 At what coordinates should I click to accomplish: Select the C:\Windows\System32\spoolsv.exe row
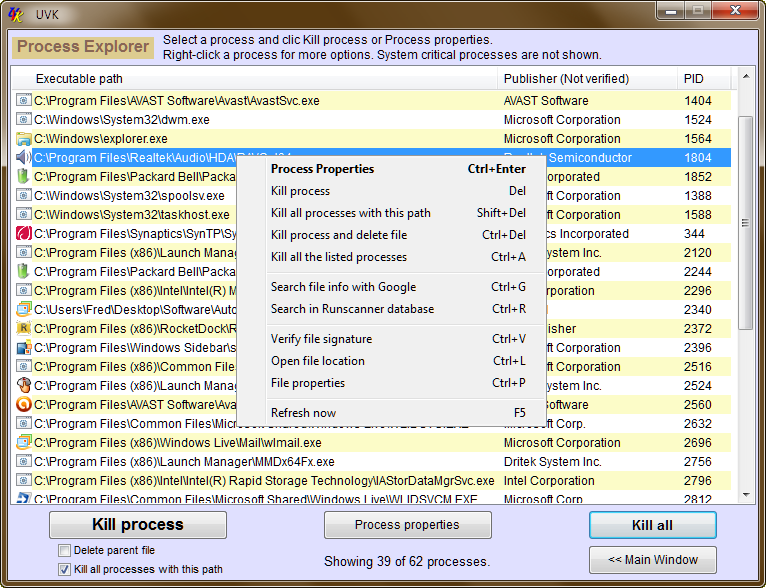coord(371,196)
